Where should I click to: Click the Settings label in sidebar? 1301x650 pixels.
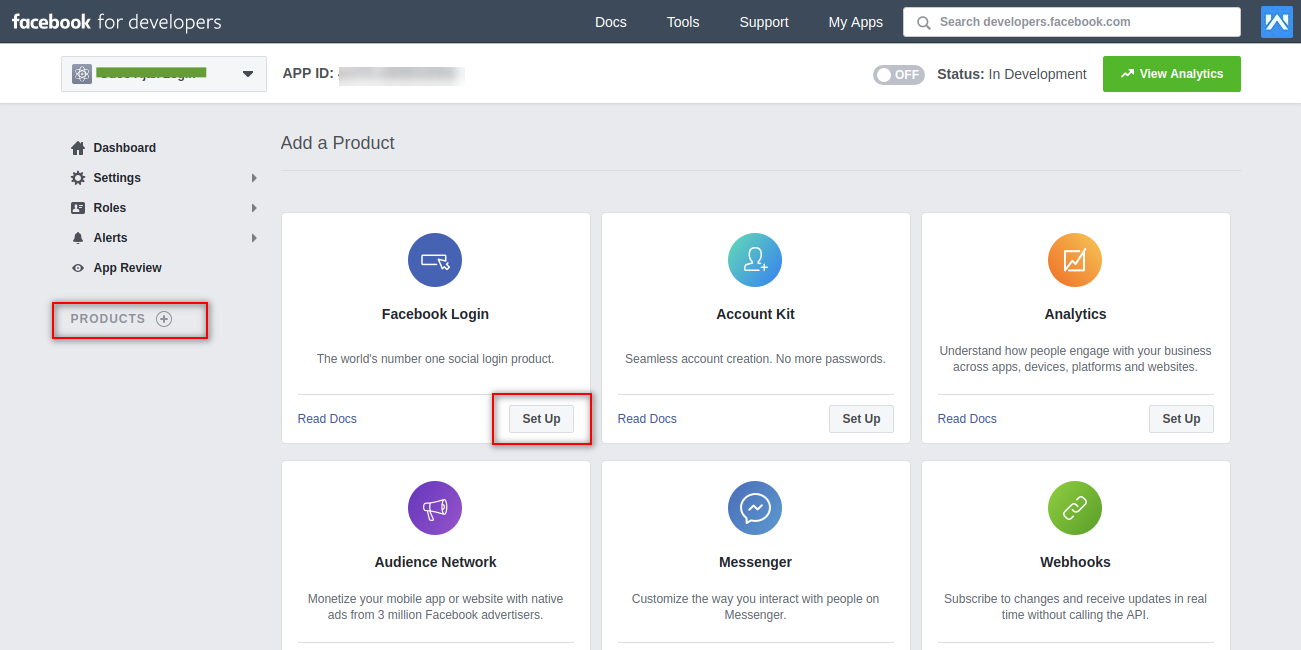[x=117, y=178]
